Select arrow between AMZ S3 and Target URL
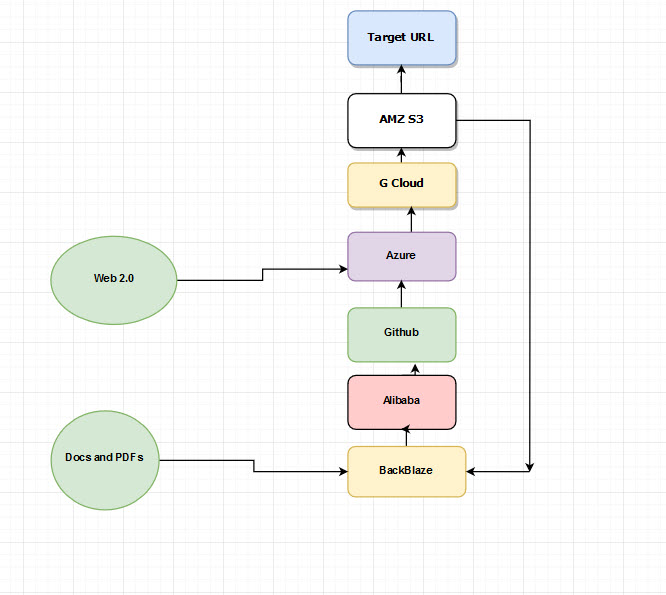The width and height of the screenshot is (666, 595). click(x=401, y=79)
